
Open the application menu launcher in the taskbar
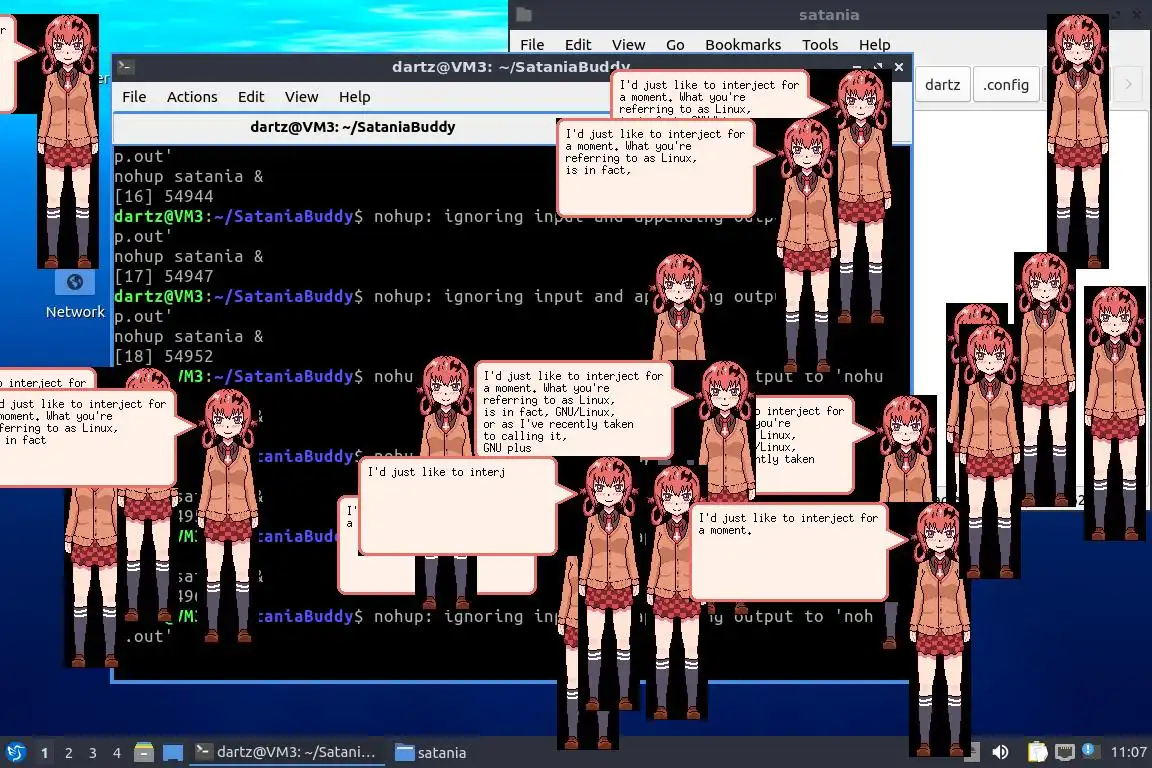(15, 752)
